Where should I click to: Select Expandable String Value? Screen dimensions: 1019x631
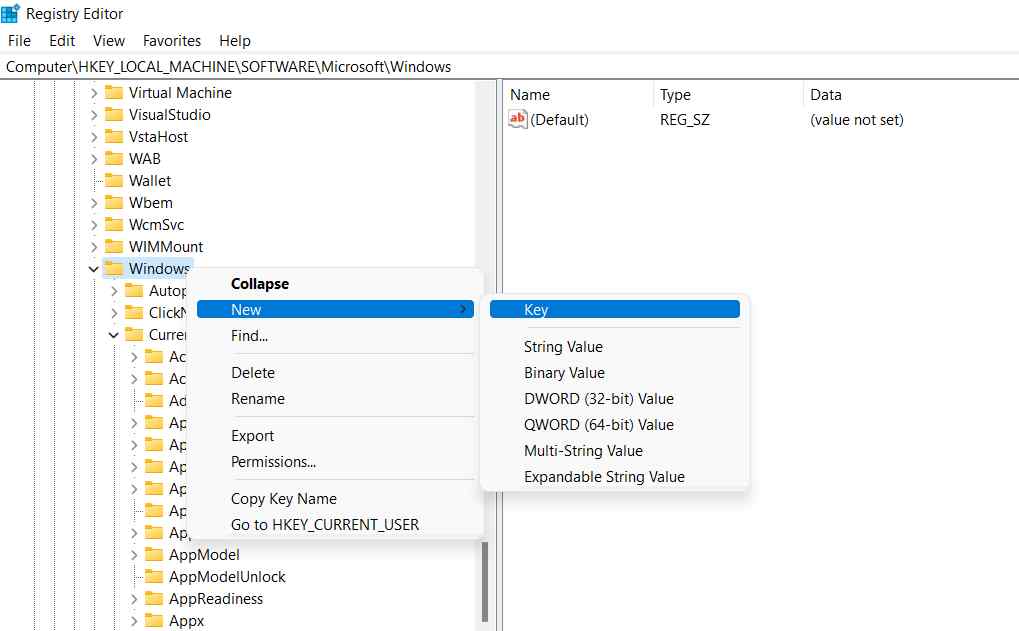tap(615, 477)
